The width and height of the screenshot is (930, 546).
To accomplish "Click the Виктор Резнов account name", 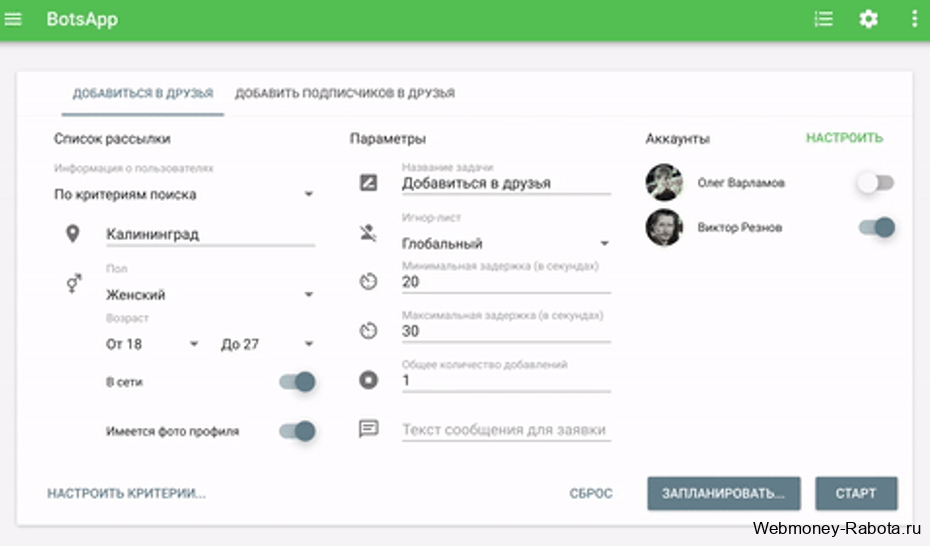I will coord(740,227).
